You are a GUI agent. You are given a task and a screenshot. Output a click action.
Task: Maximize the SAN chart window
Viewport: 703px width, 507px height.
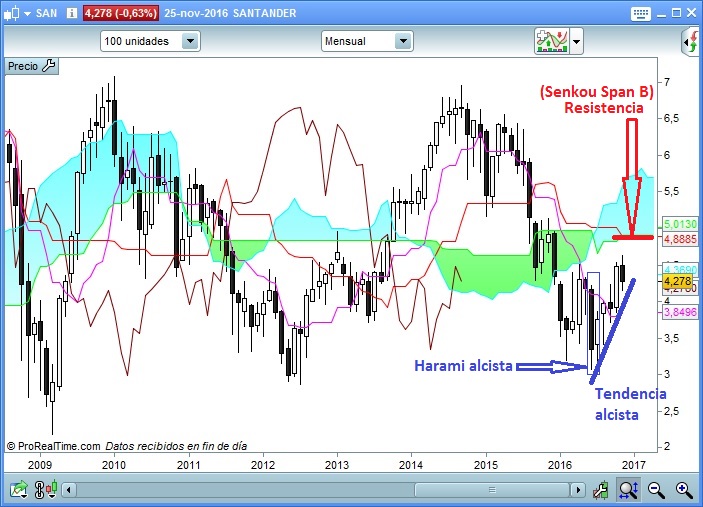pyautogui.click(x=676, y=13)
